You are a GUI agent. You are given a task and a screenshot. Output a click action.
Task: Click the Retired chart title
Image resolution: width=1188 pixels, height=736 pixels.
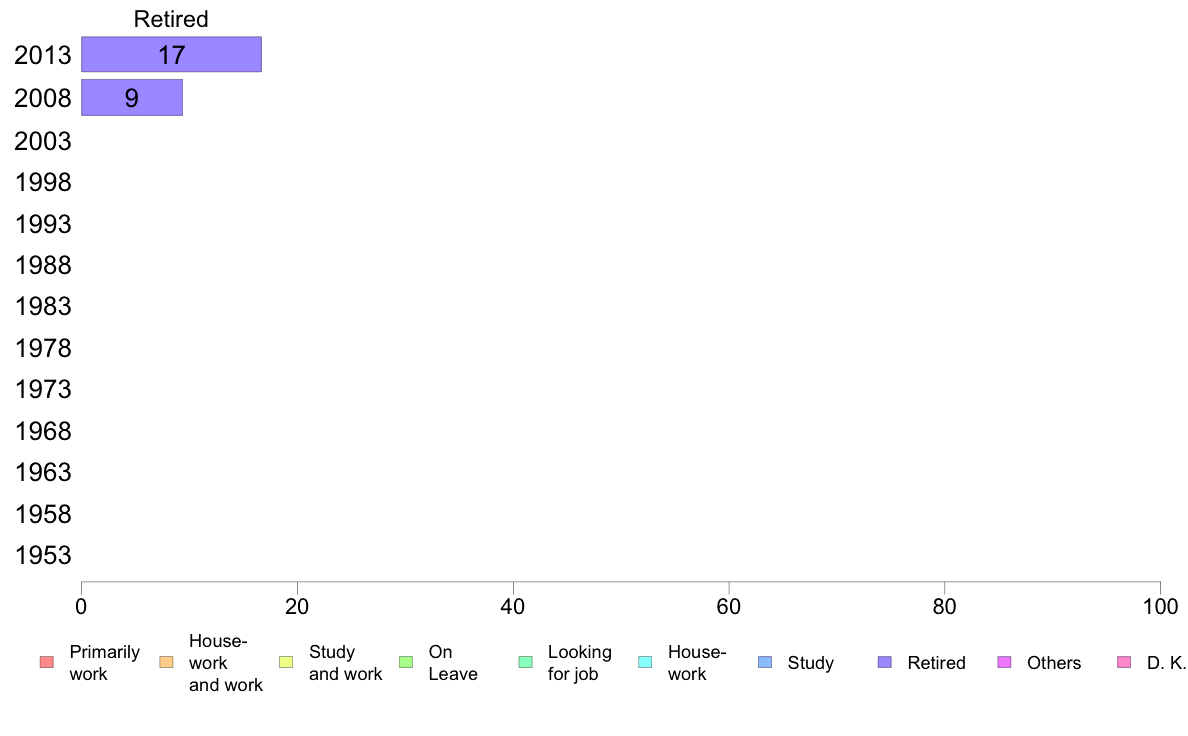171,19
